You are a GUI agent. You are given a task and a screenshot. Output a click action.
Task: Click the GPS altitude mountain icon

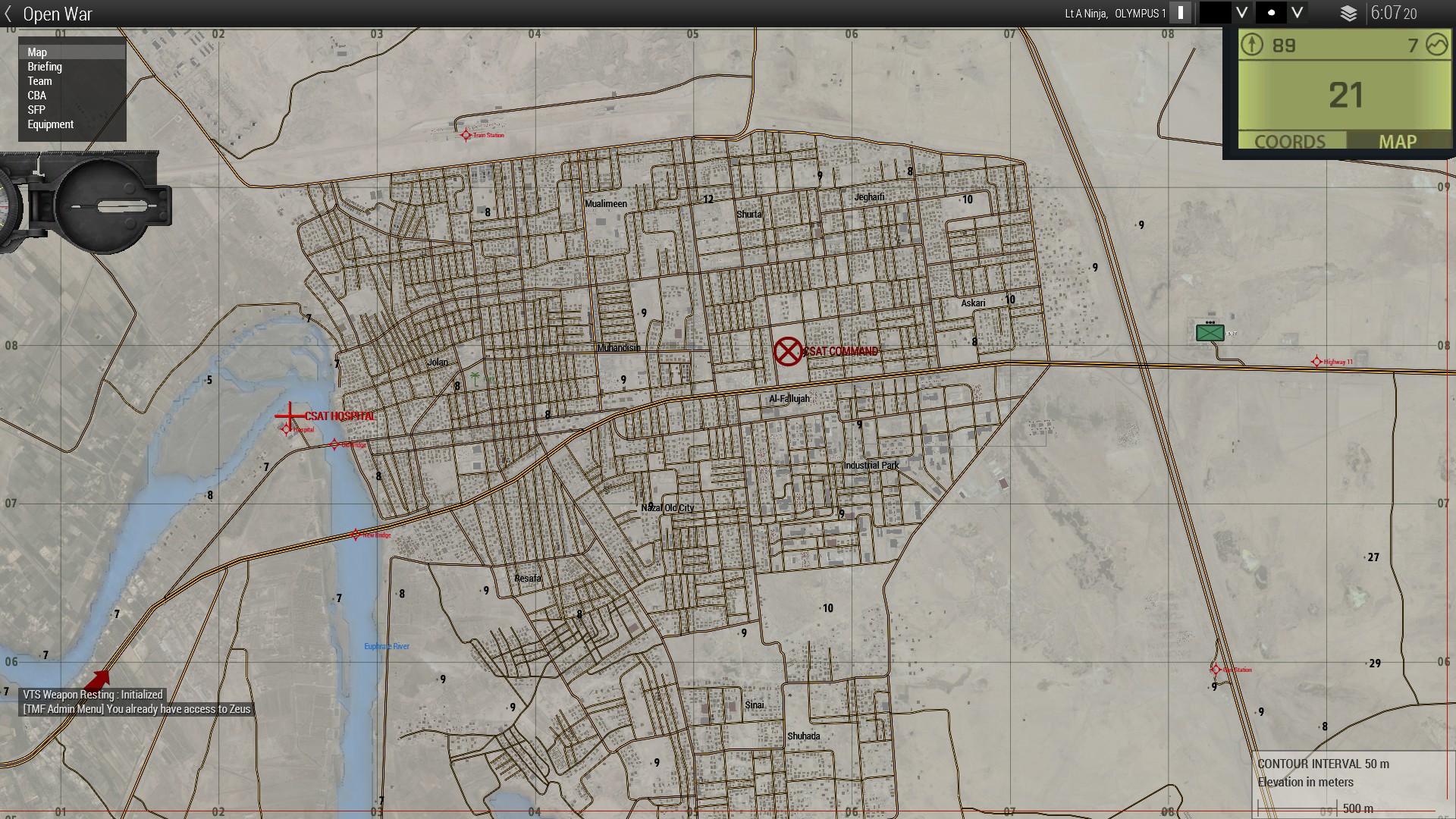(1436, 45)
